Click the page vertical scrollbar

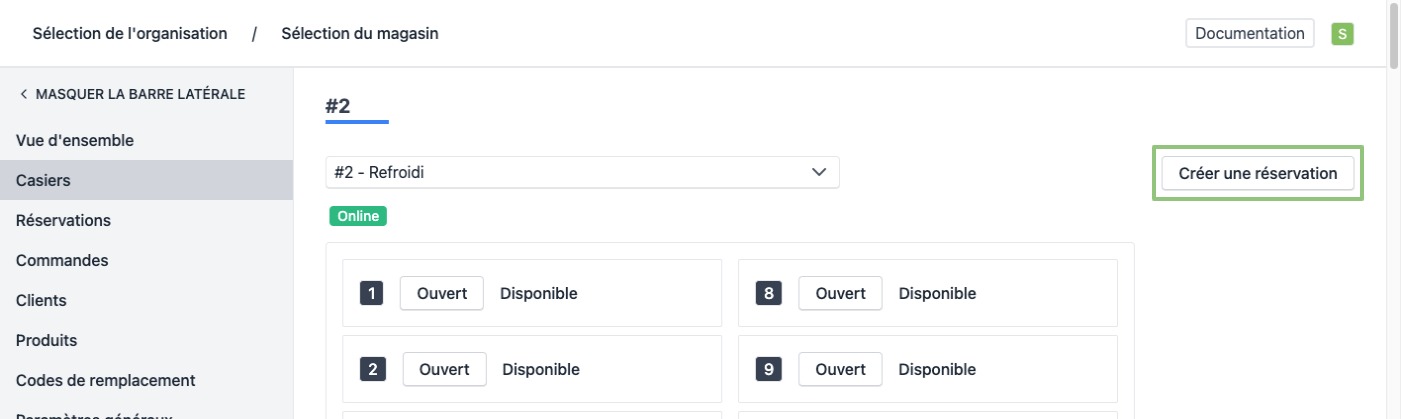1393,200
